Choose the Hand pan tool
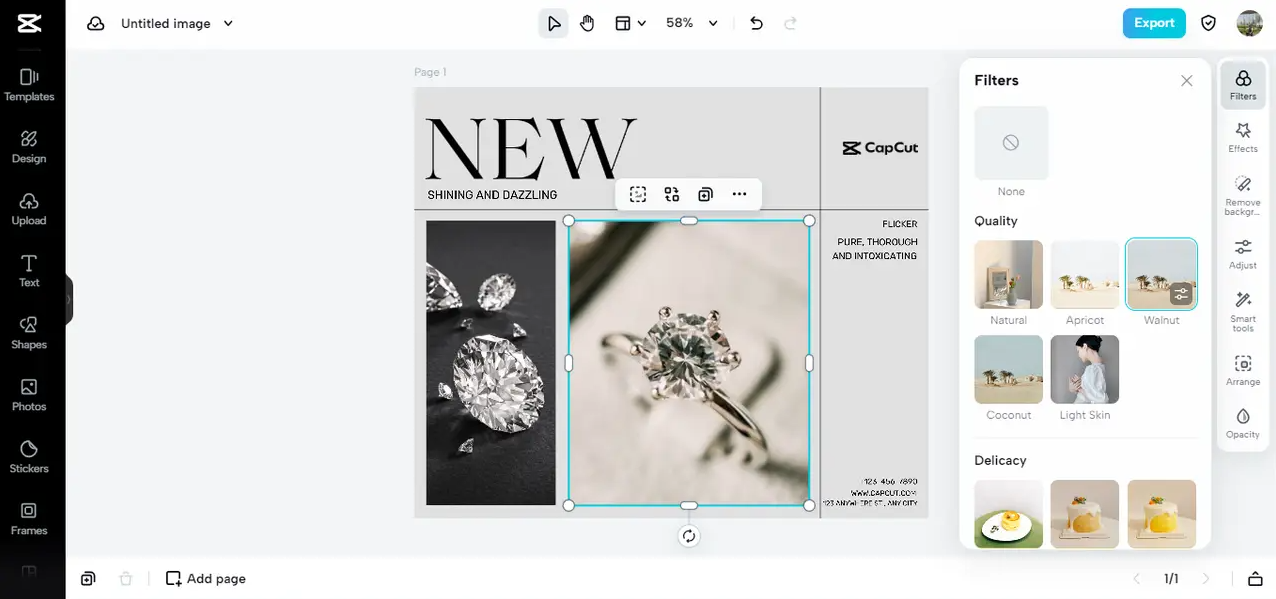Screen dimensions: 1276x599 [x=587, y=23]
